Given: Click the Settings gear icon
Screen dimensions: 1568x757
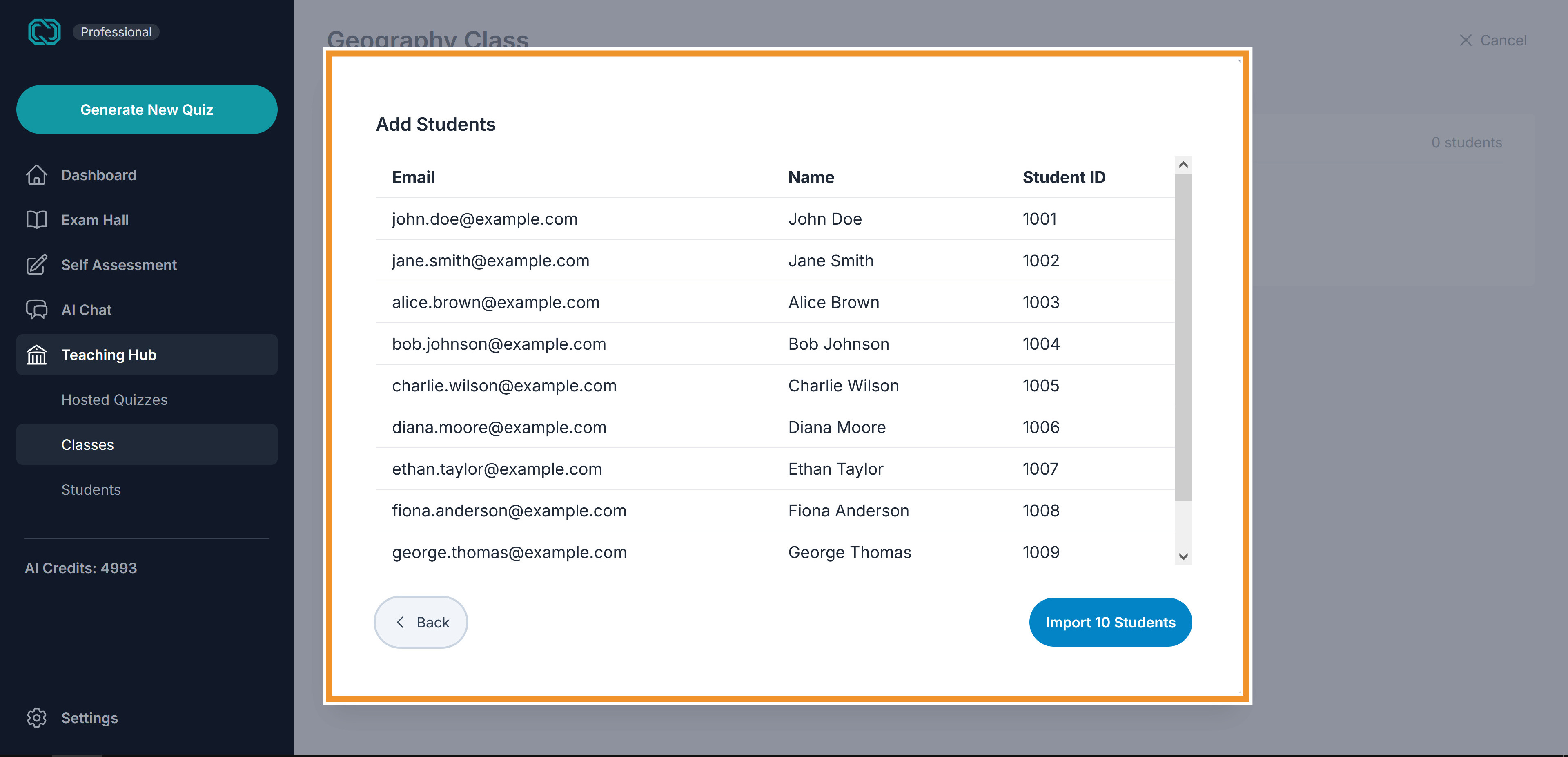Looking at the screenshot, I should click(36, 718).
